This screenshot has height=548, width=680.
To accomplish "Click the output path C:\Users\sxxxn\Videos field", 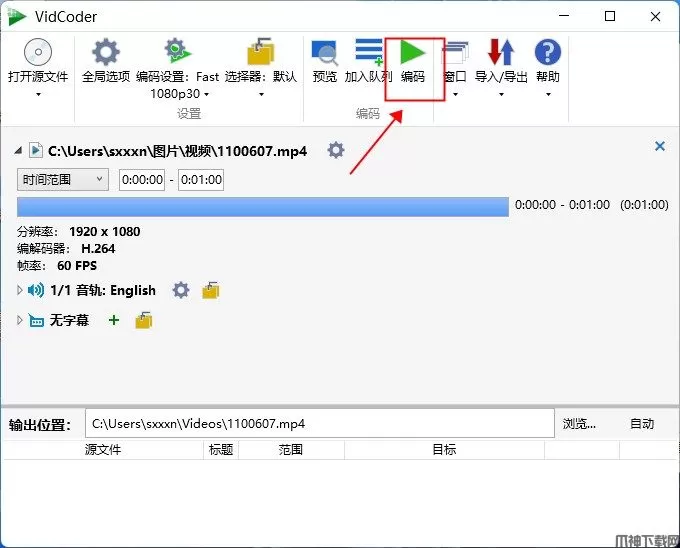I will pos(320,424).
